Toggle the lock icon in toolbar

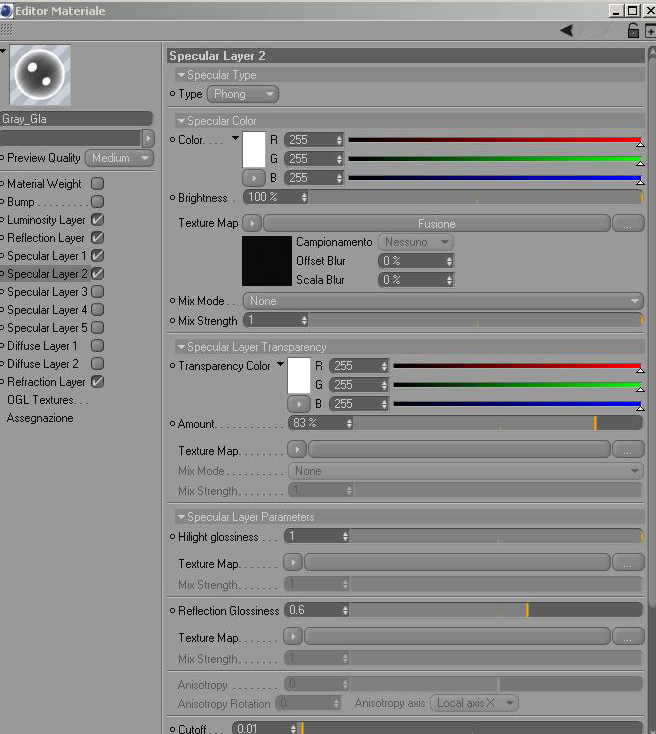[x=633, y=31]
